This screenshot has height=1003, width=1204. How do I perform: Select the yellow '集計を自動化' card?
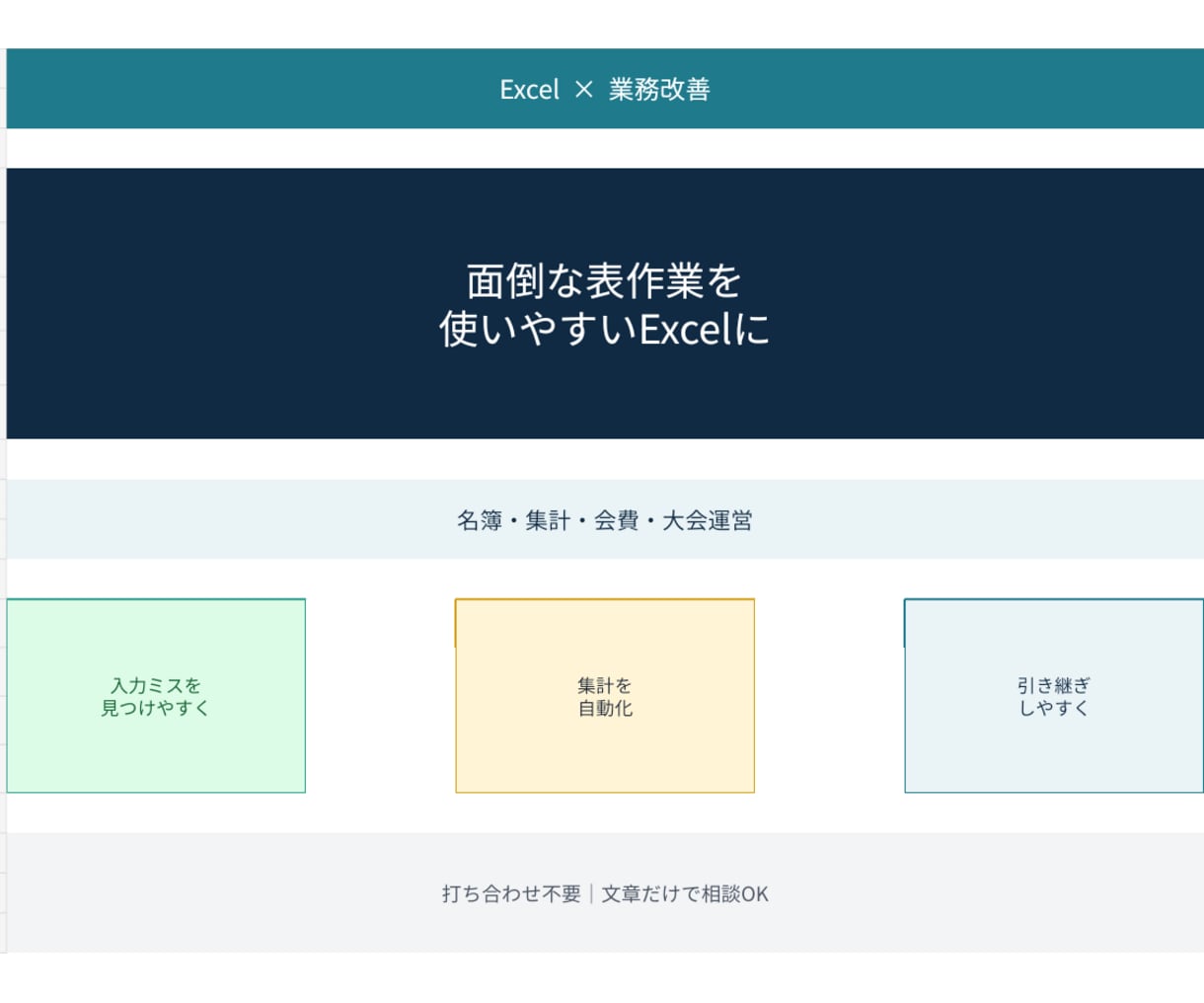pos(605,695)
